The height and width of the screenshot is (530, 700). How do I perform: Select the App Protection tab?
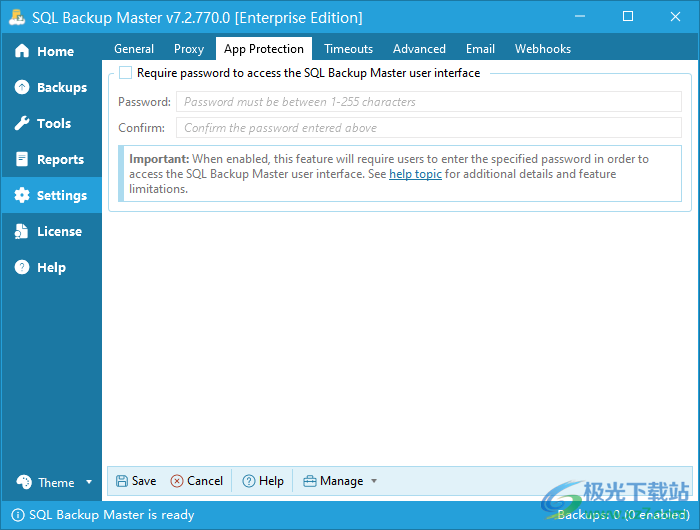pyautogui.click(x=264, y=49)
